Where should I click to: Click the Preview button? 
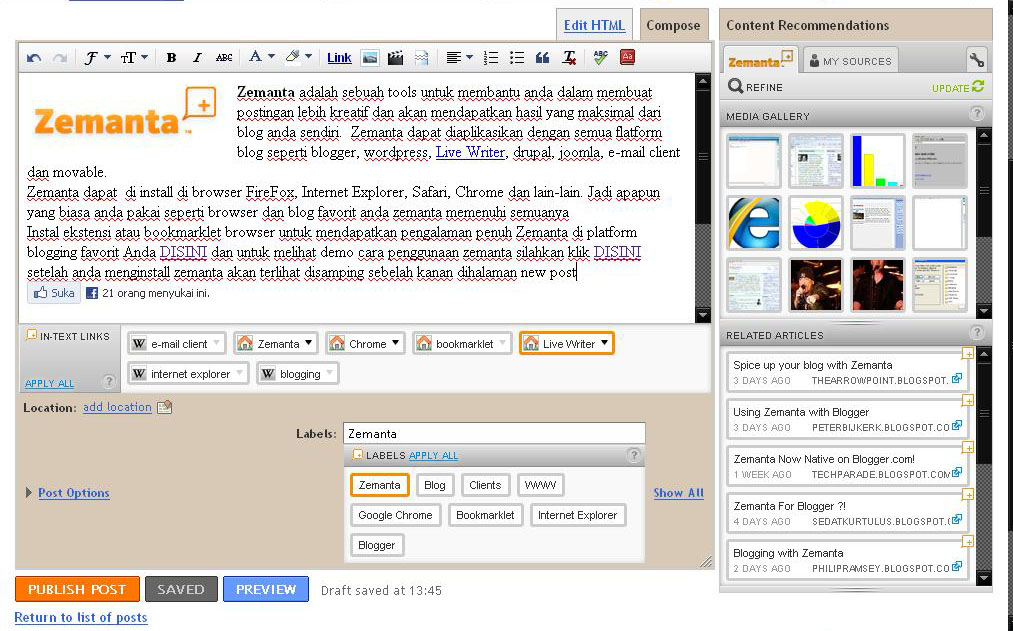[x=266, y=589]
